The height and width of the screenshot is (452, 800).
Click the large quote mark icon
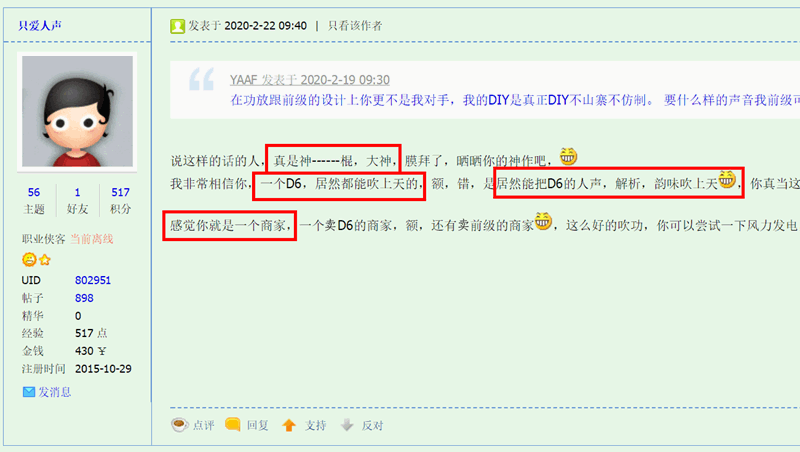click(x=202, y=79)
